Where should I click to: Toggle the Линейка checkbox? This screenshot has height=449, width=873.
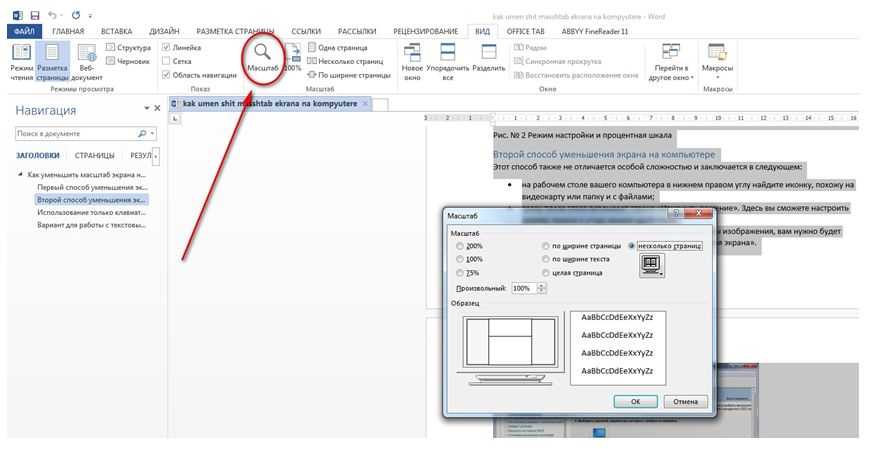(x=166, y=47)
